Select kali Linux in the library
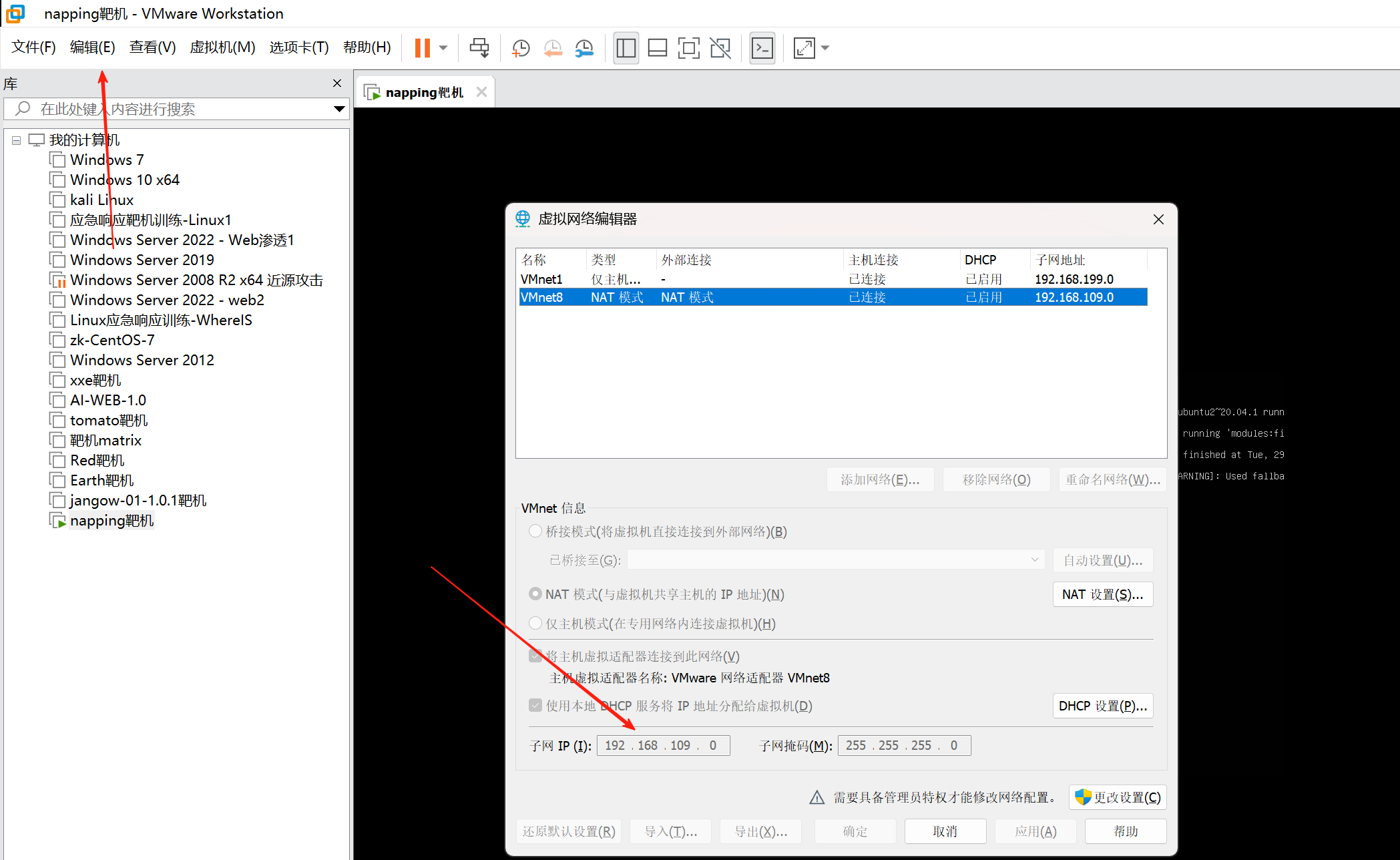 (101, 200)
